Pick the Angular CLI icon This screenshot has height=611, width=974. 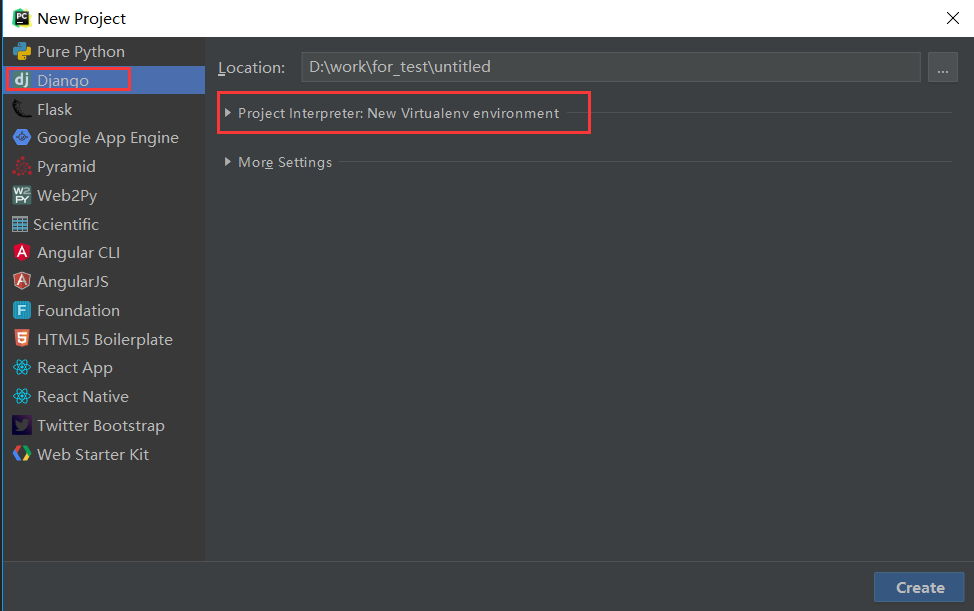point(21,253)
